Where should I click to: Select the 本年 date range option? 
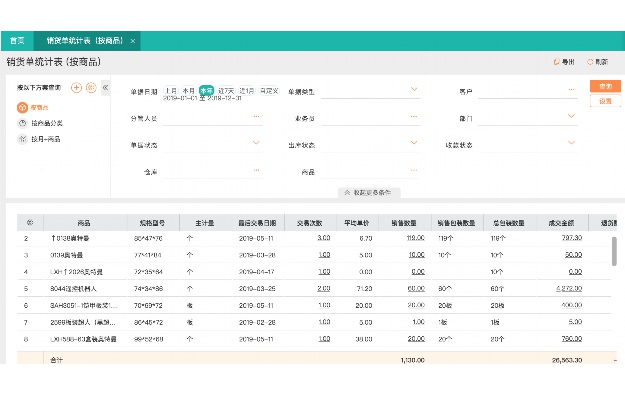coord(206,90)
